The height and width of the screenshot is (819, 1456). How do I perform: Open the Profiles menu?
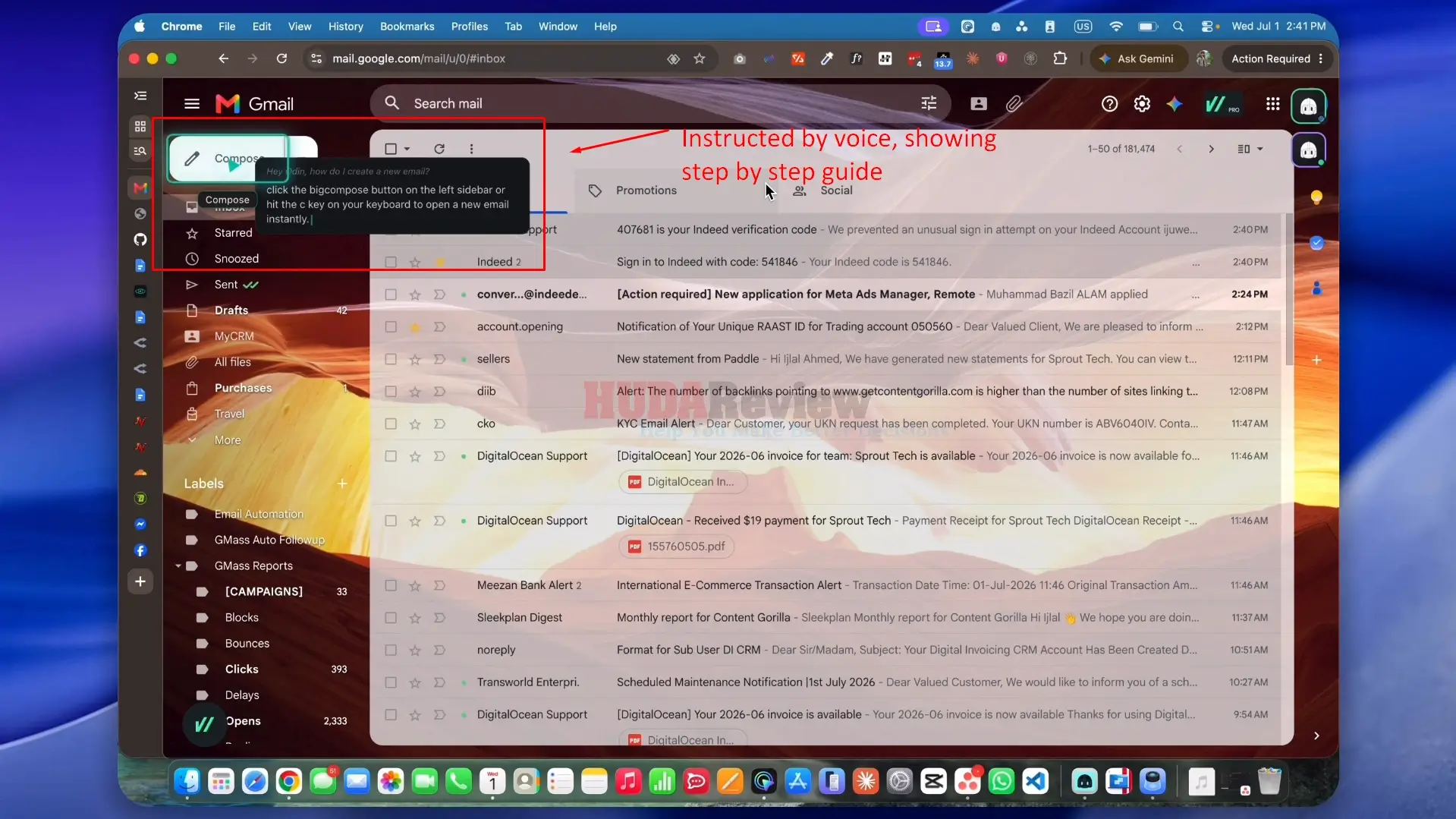tap(469, 26)
